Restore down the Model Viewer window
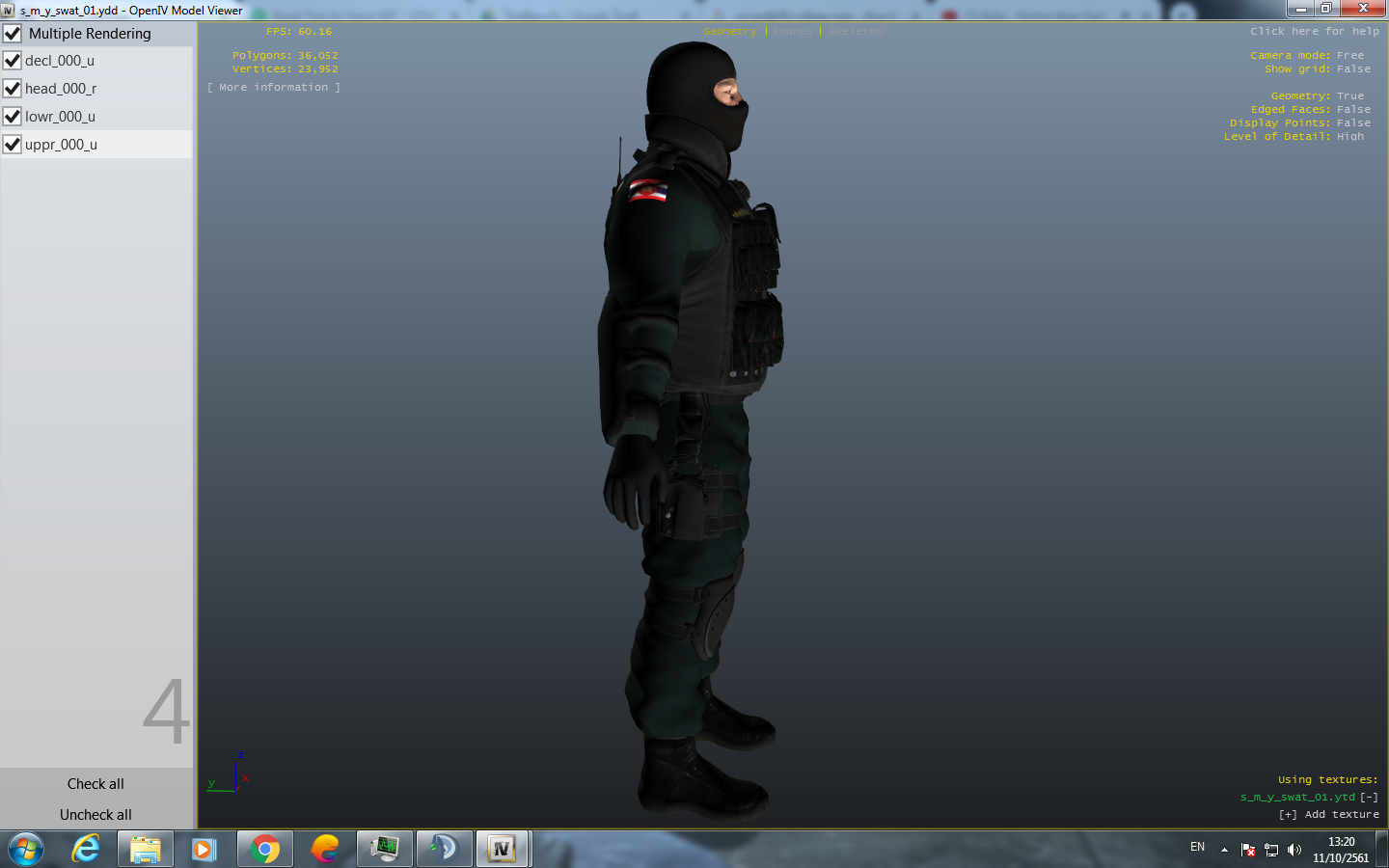This screenshot has height=868, width=1389. [x=1326, y=8]
